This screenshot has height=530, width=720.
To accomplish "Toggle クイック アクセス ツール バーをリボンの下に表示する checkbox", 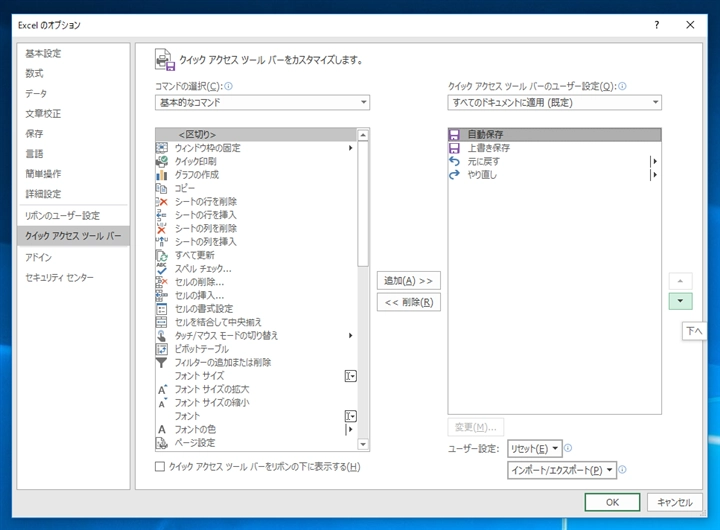I will point(160,467).
